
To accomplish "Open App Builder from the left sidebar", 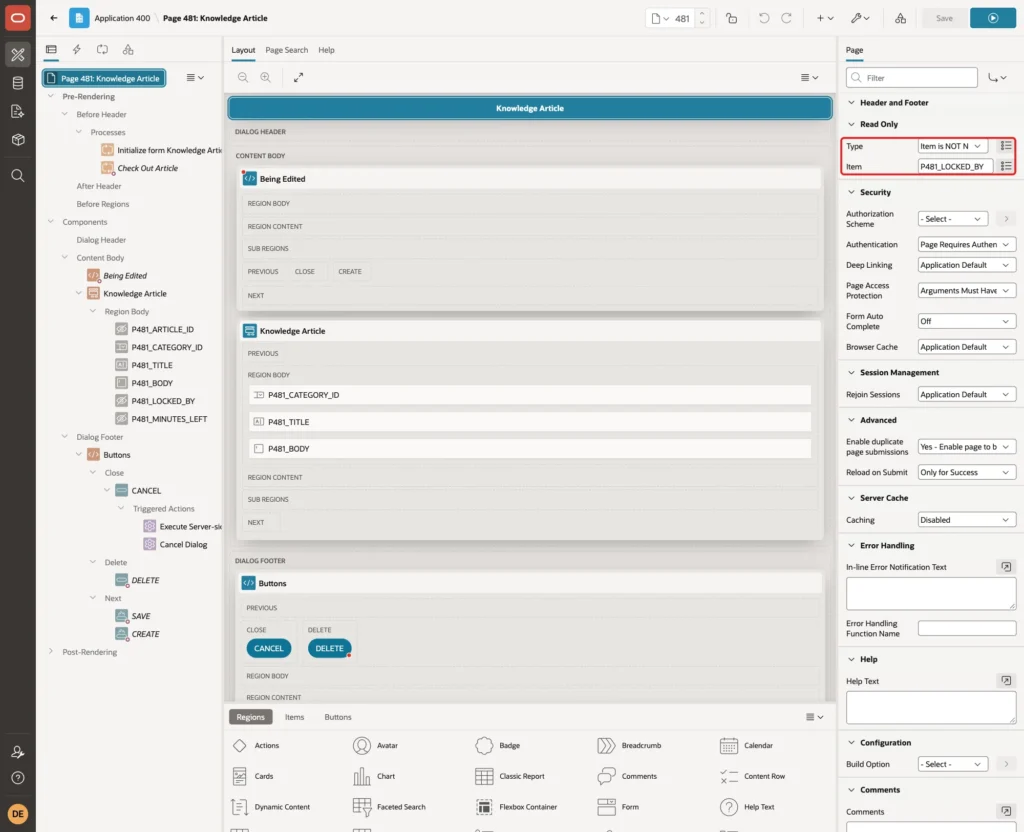I will (18, 55).
